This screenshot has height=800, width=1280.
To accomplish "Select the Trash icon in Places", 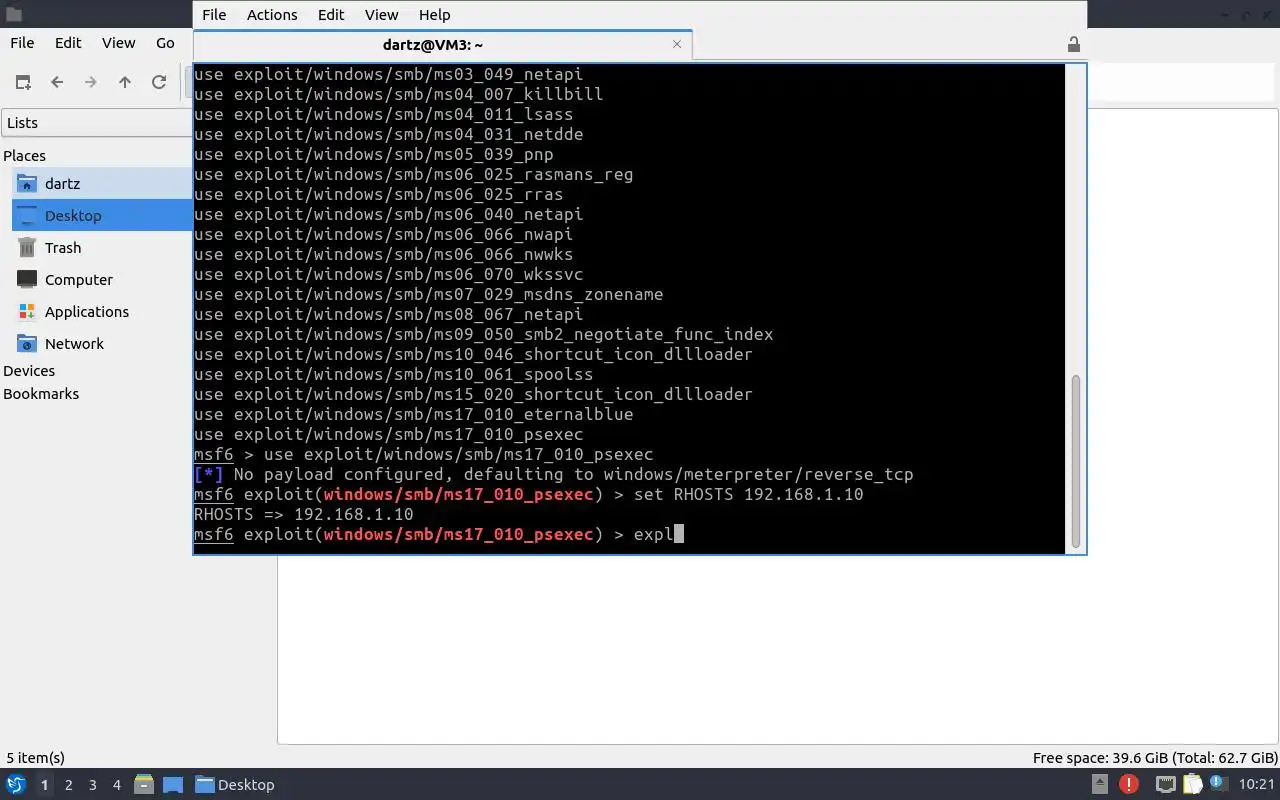I will 27,248.
